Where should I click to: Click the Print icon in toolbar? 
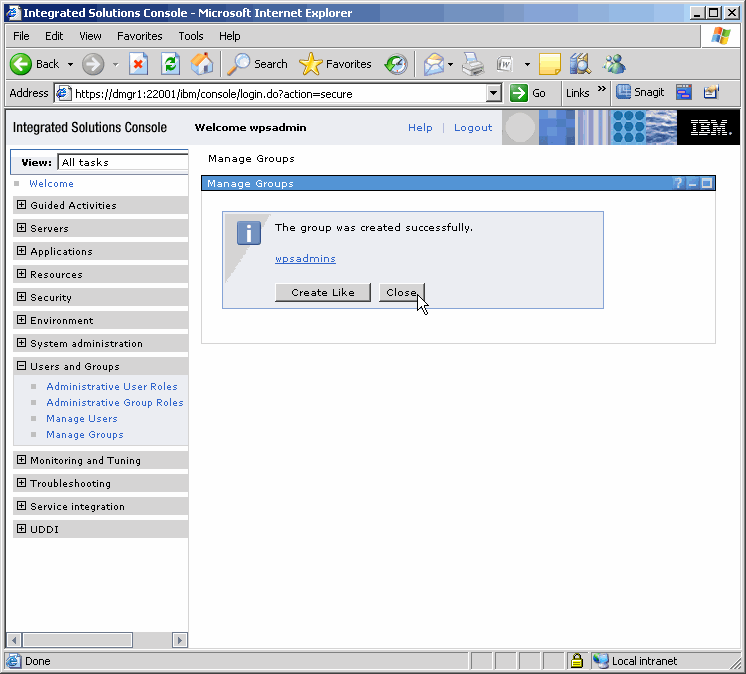pos(473,64)
